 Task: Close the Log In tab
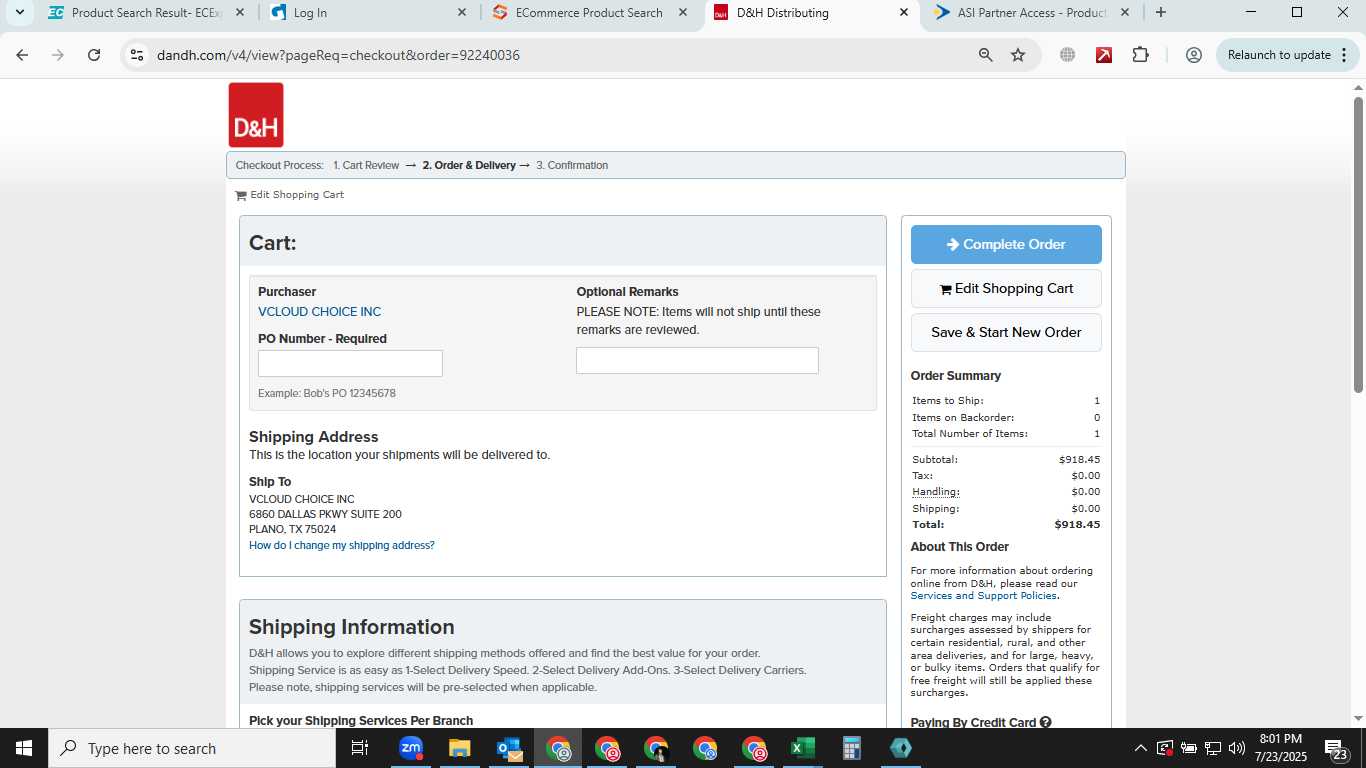462,13
